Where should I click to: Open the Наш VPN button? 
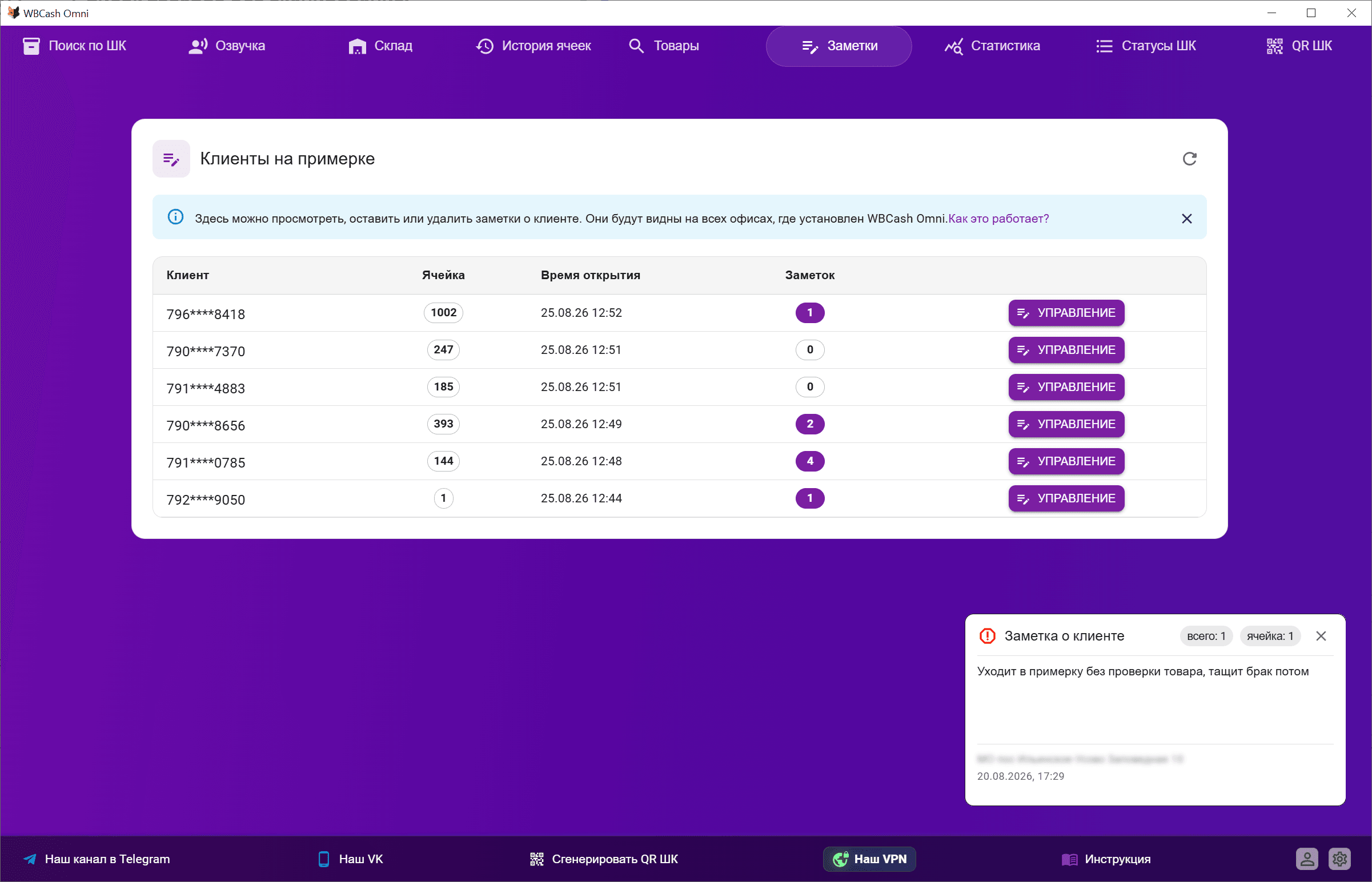(x=869, y=859)
